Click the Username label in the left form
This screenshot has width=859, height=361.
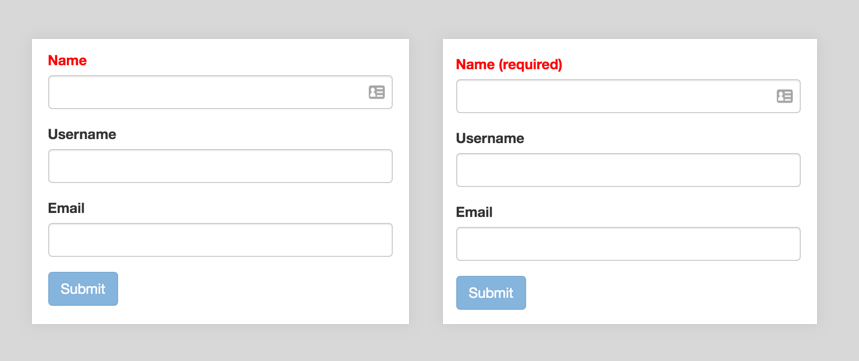[82, 134]
